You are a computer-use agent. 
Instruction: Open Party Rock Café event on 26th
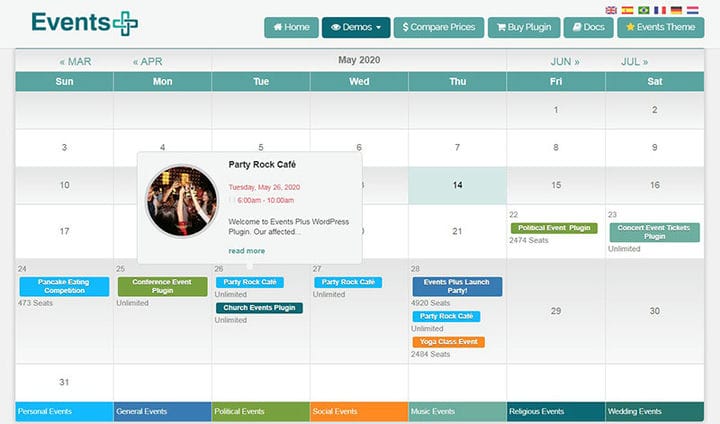pos(250,282)
